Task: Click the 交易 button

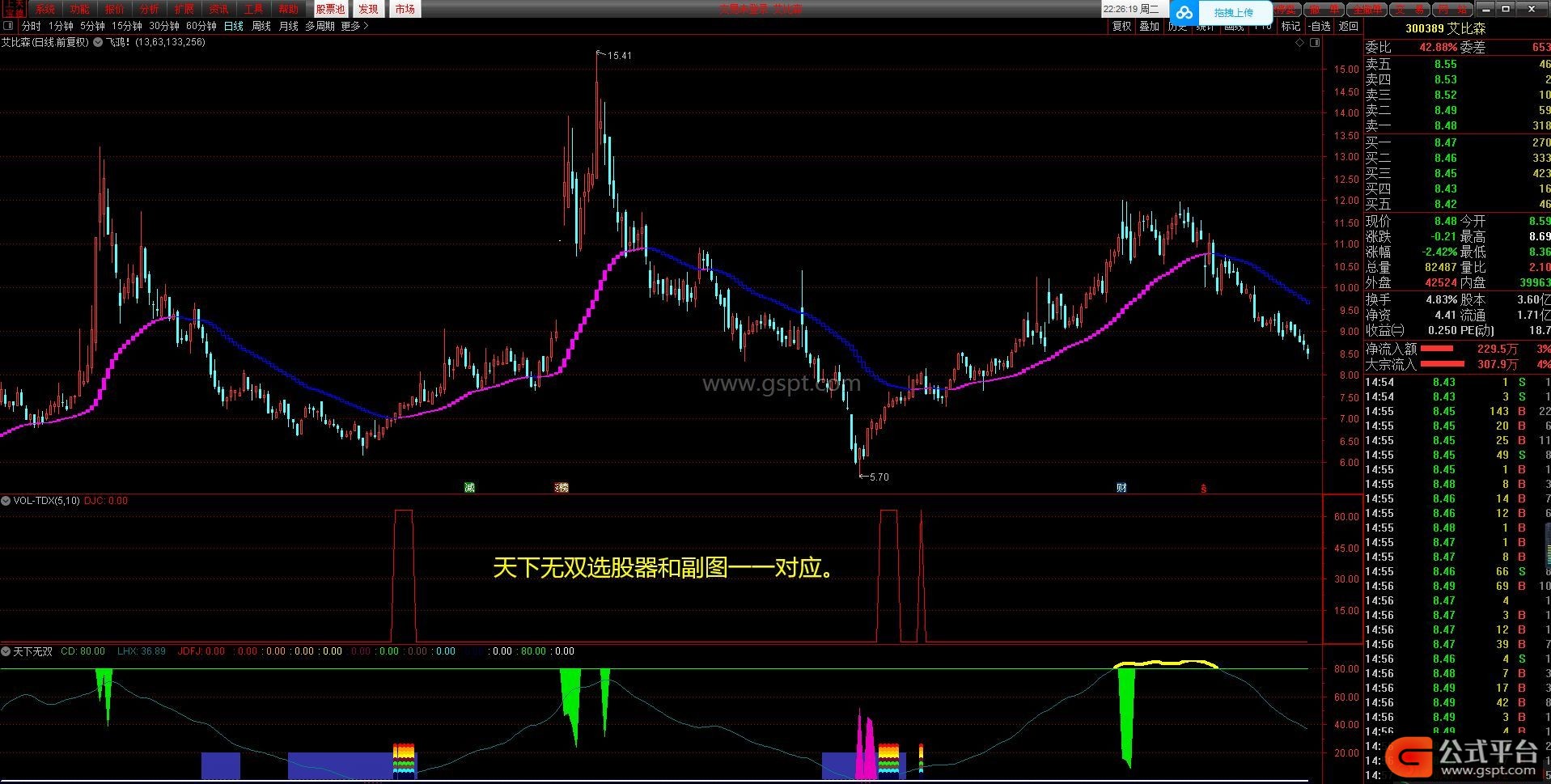Action: pos(1410,10)
